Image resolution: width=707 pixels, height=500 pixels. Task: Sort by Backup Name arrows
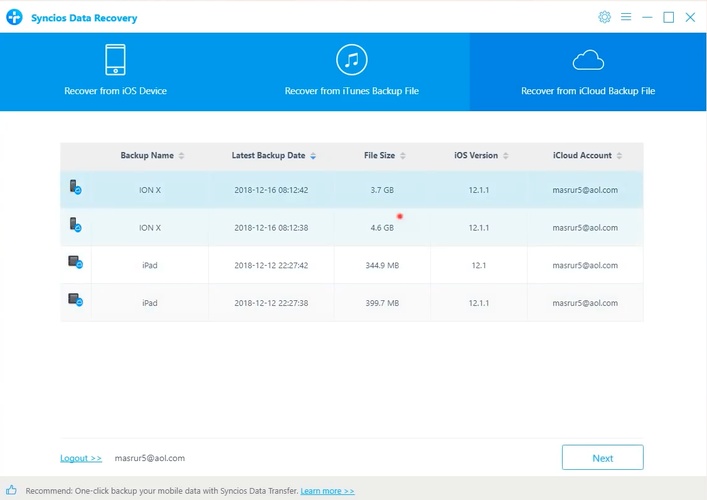point(181,156)
